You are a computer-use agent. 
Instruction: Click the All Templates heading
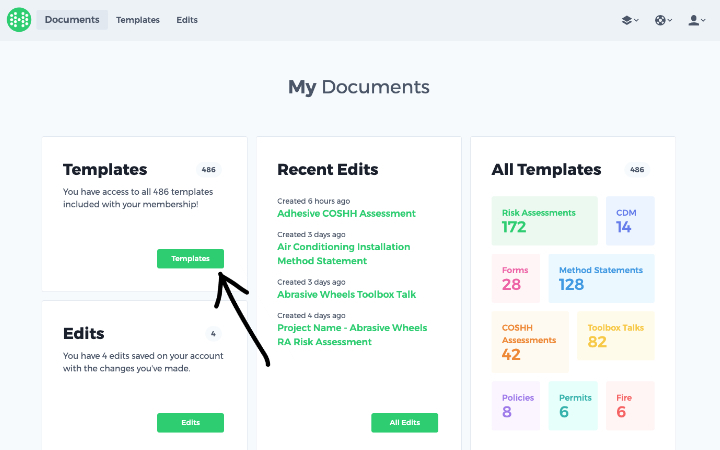tap(546, 169)
